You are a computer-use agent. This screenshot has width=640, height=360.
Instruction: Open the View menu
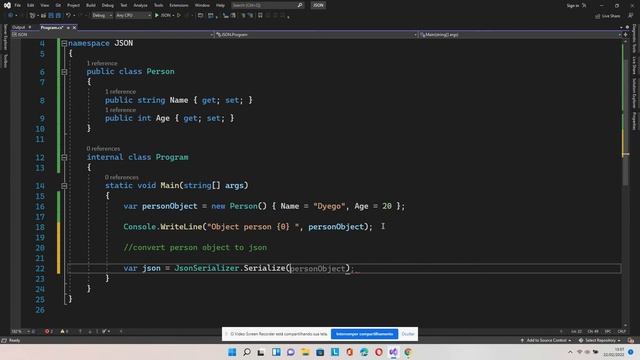coord(44,5)
